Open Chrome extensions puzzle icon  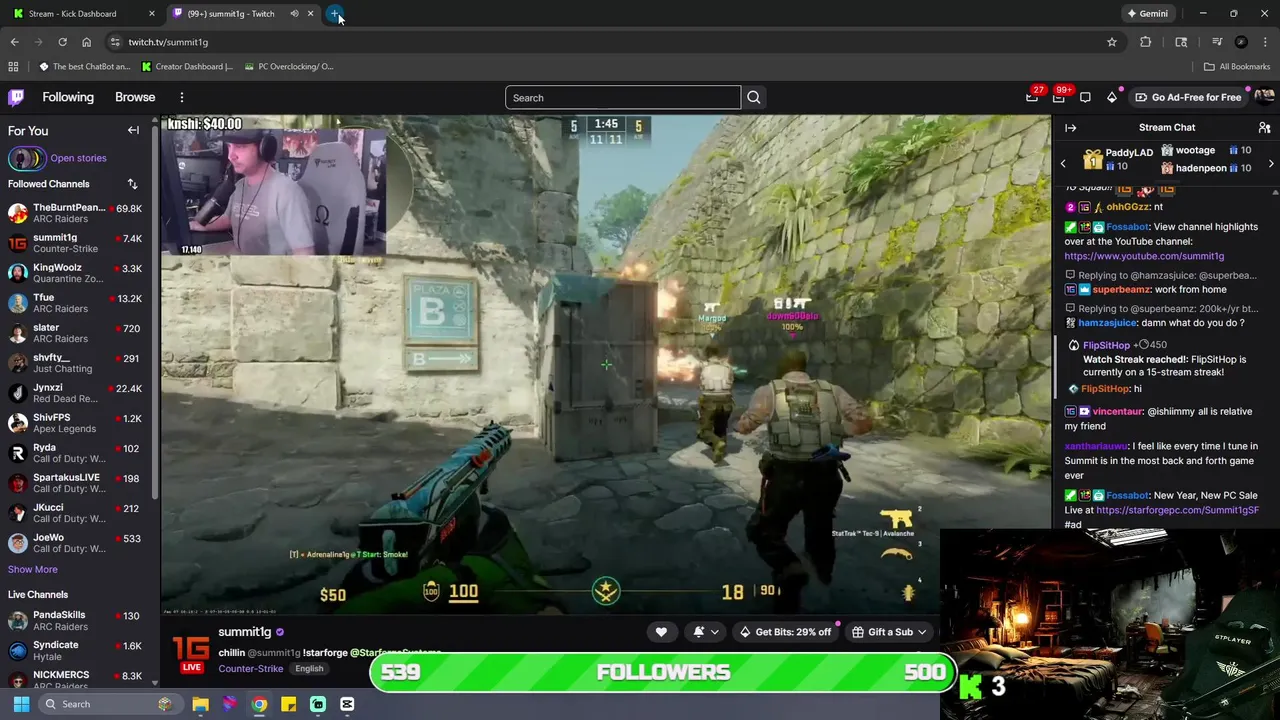pyautogui.click(x=1146, y=42)
